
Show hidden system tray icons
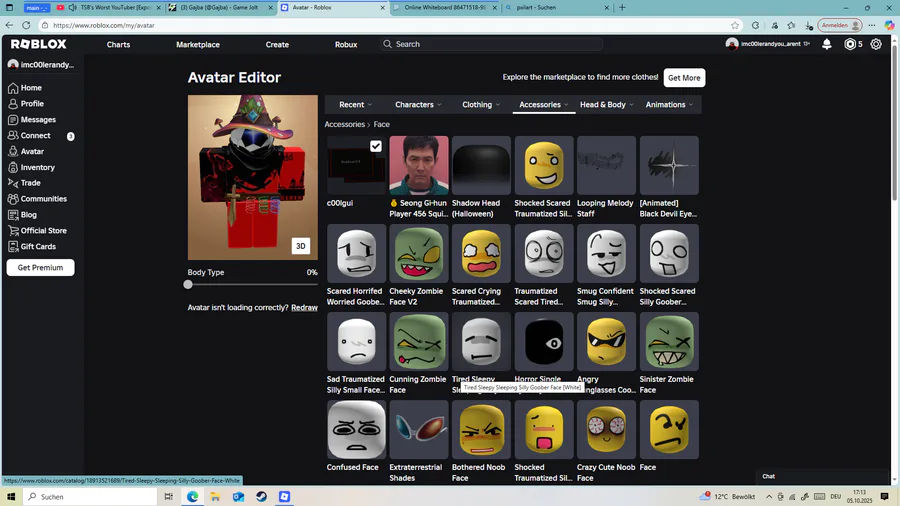pos(769,497)
